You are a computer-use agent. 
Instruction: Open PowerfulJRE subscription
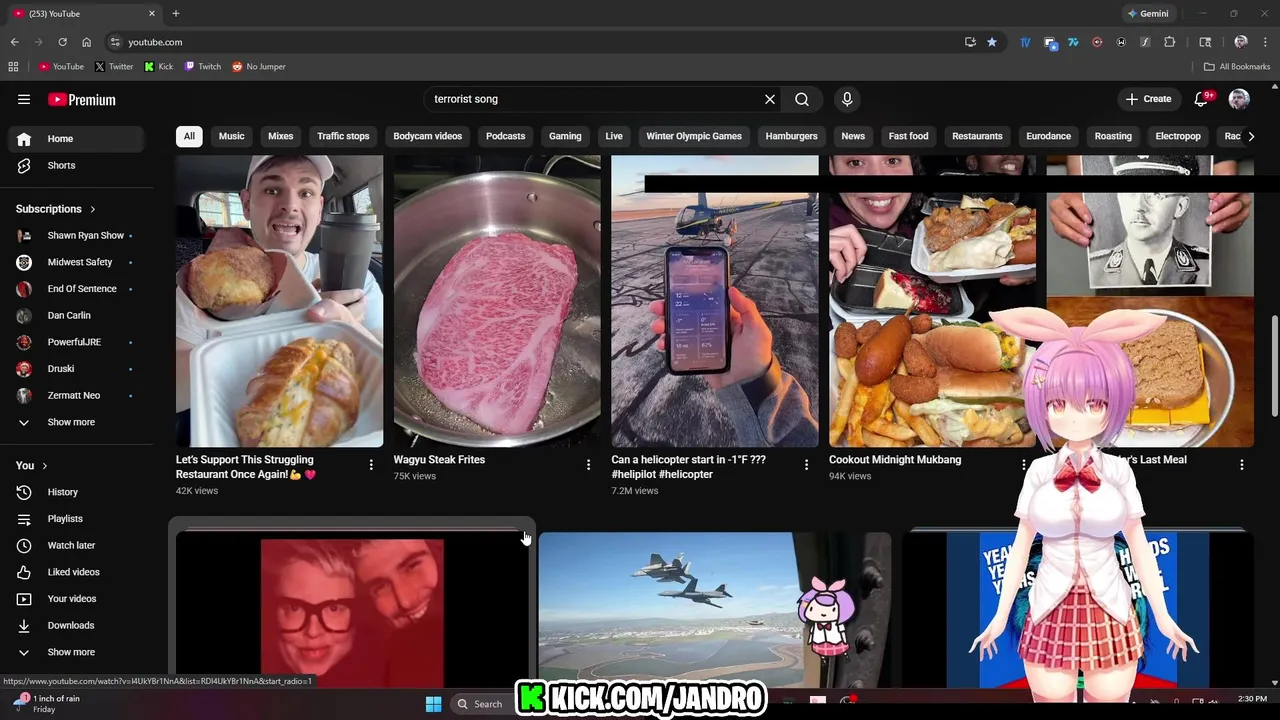[x=76, y=342]
